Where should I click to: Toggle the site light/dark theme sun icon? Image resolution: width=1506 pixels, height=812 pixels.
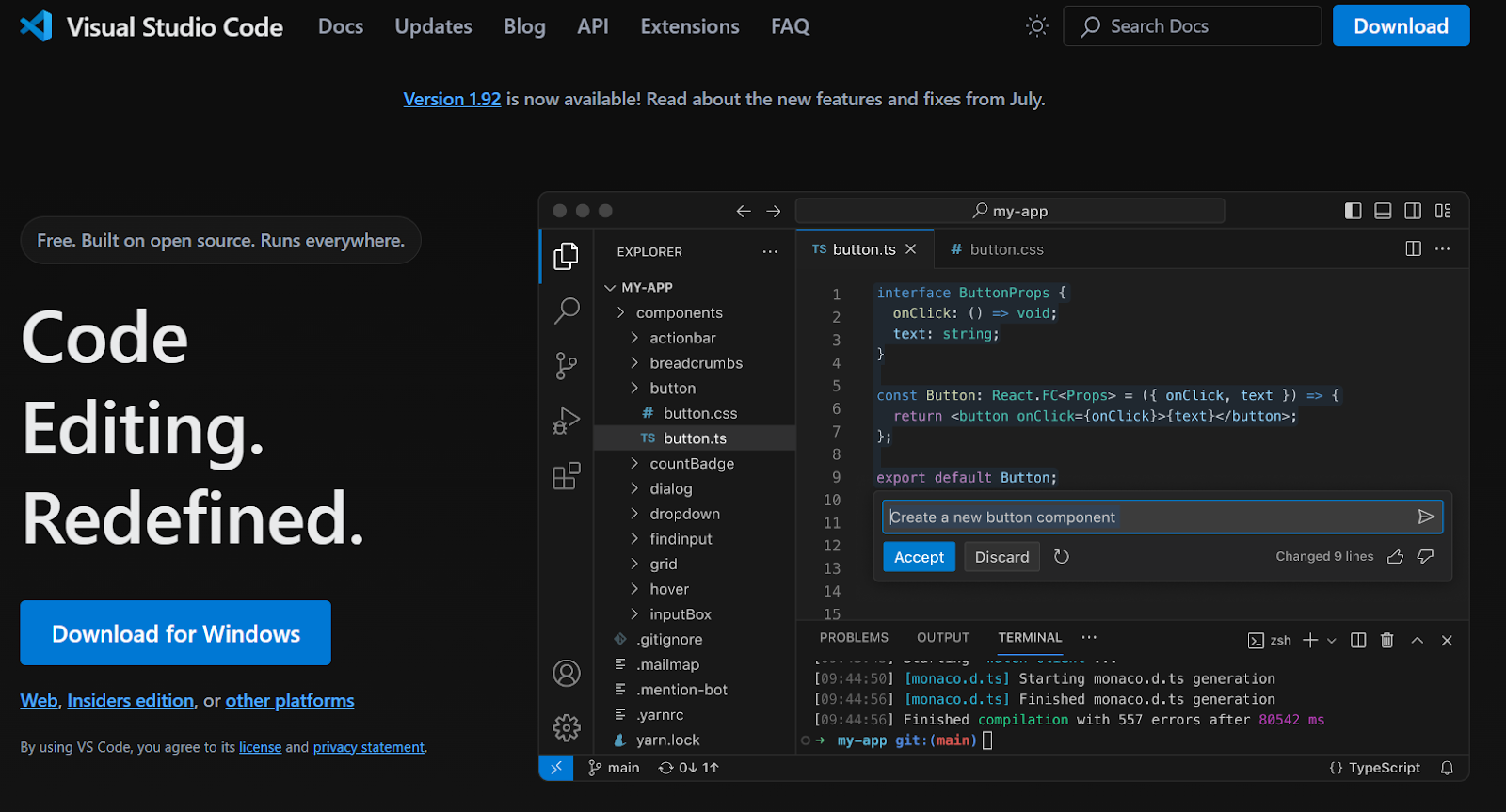[1037, 26]
